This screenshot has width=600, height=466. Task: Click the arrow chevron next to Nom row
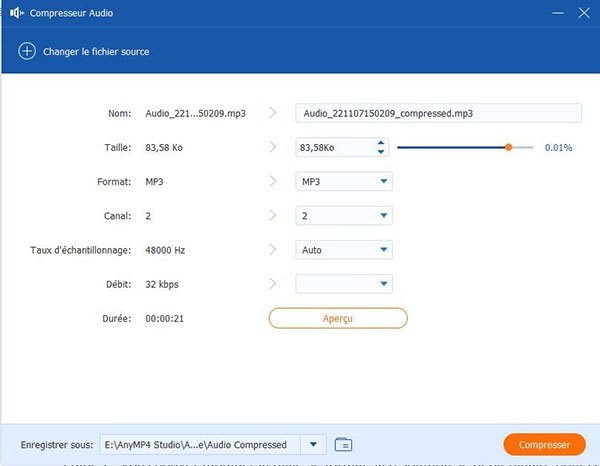[272, 113]
